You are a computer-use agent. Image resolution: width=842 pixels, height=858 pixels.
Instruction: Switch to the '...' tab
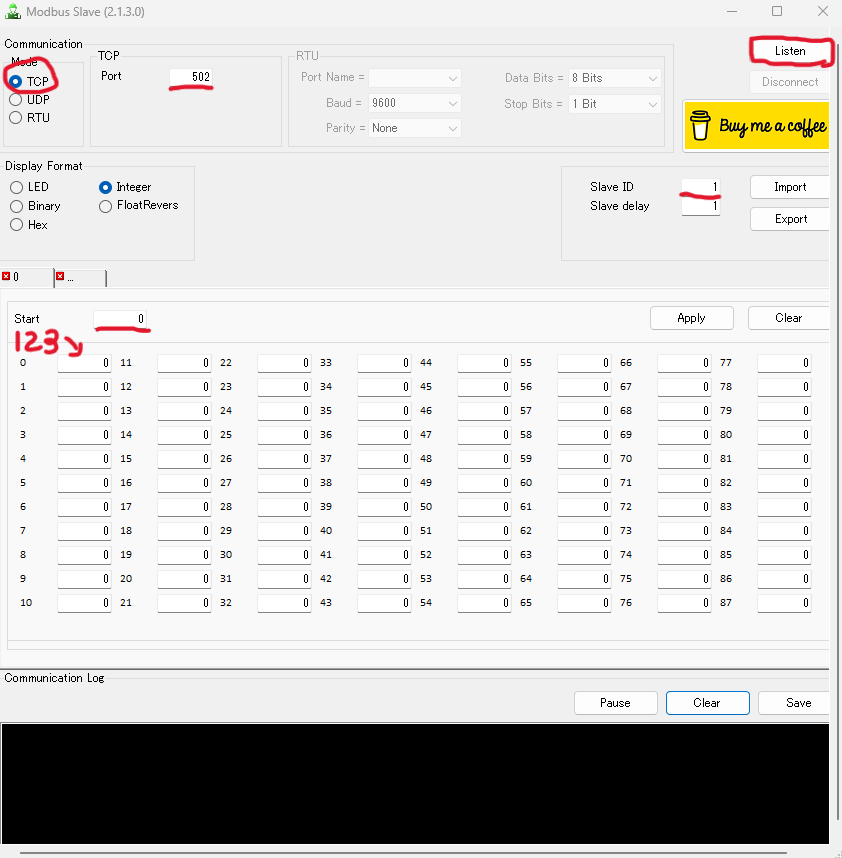tap(84, 278)
